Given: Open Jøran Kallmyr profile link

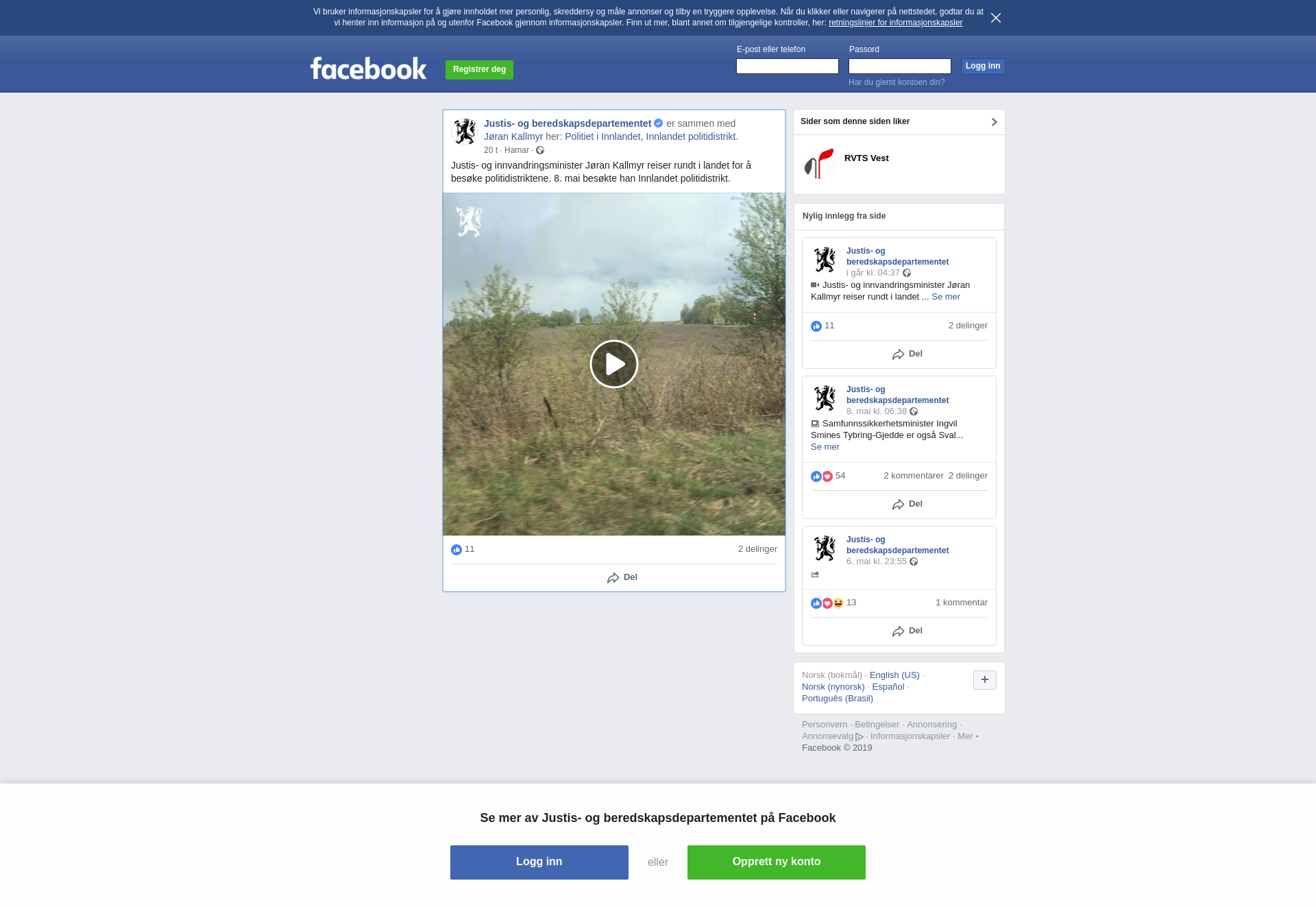Looking at the screenshot, I should pyautogui.click(x=513, y=136).
